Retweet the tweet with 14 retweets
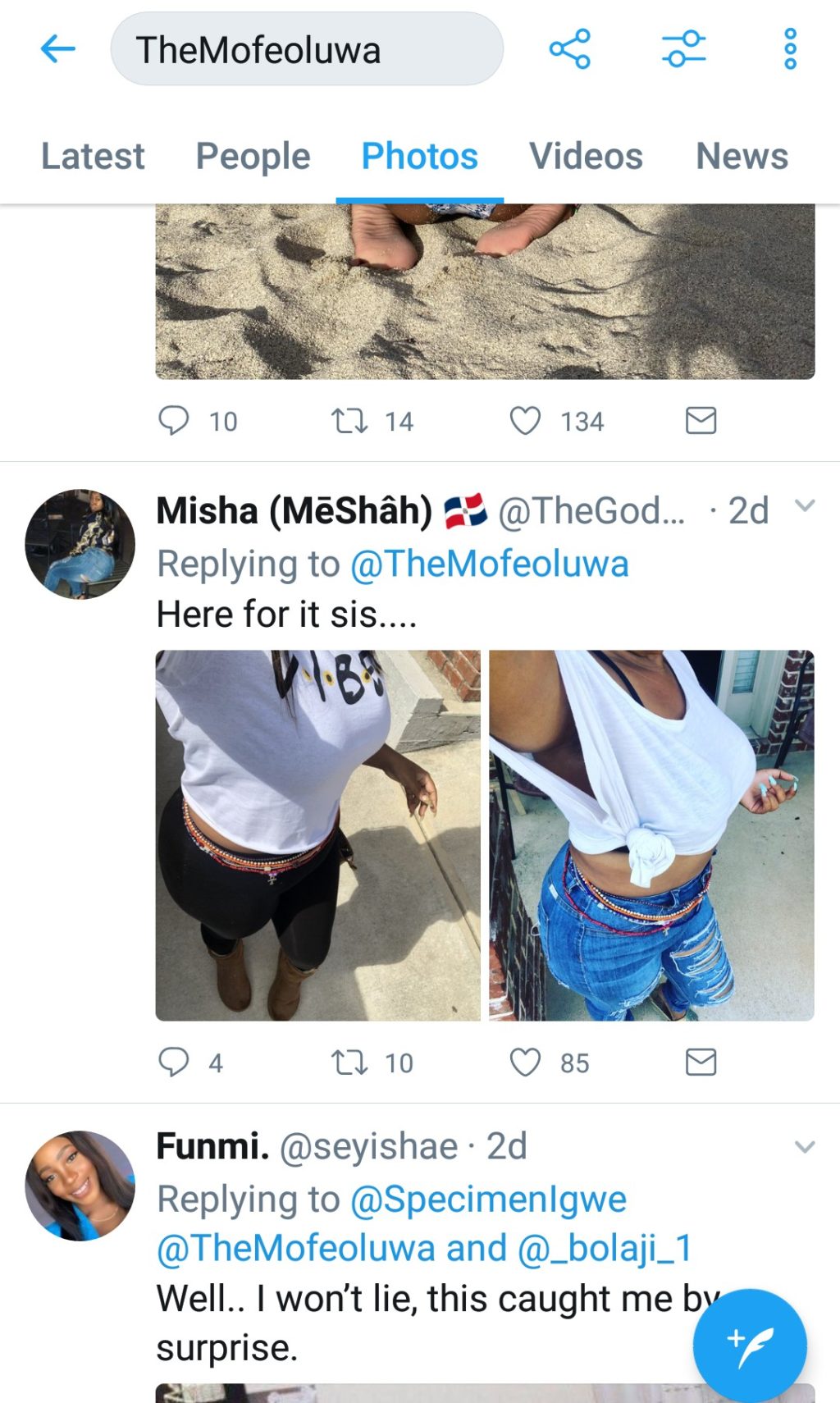 pos(349,421)
